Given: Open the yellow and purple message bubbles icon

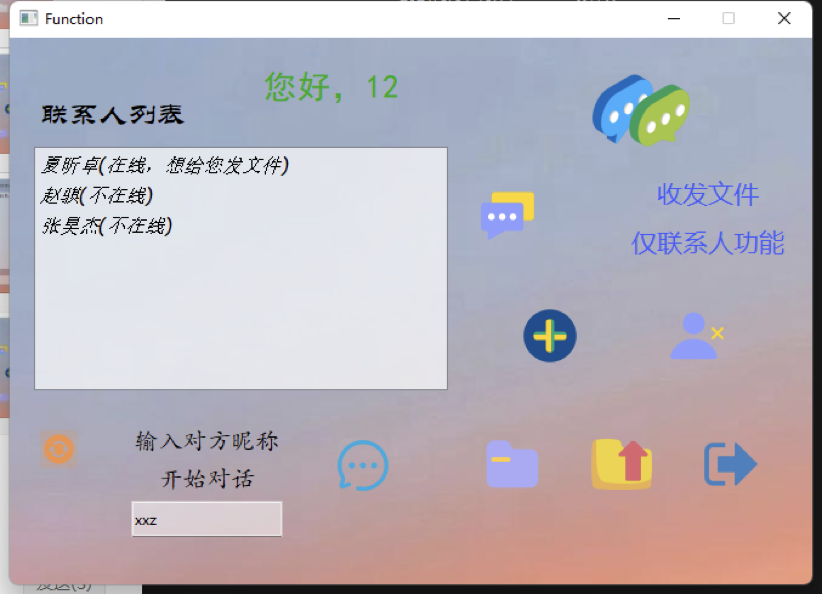Looking at the screenshot, I should [507, 214].
